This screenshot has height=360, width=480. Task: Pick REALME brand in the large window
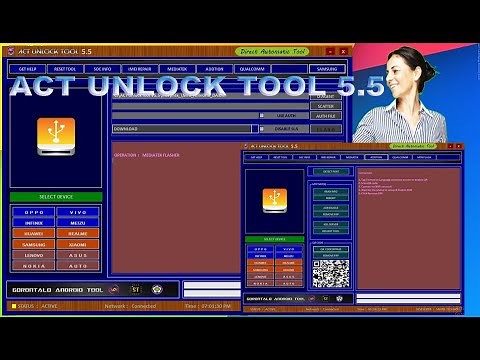(78, 234)
